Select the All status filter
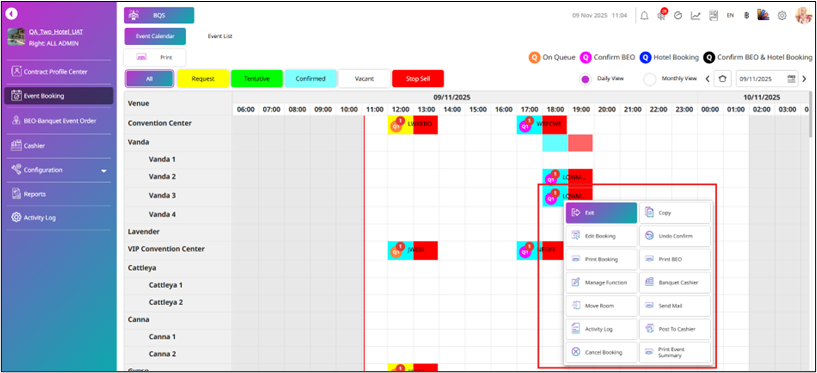Viewport: 817px width, 373px height. (x=150, y=79)
